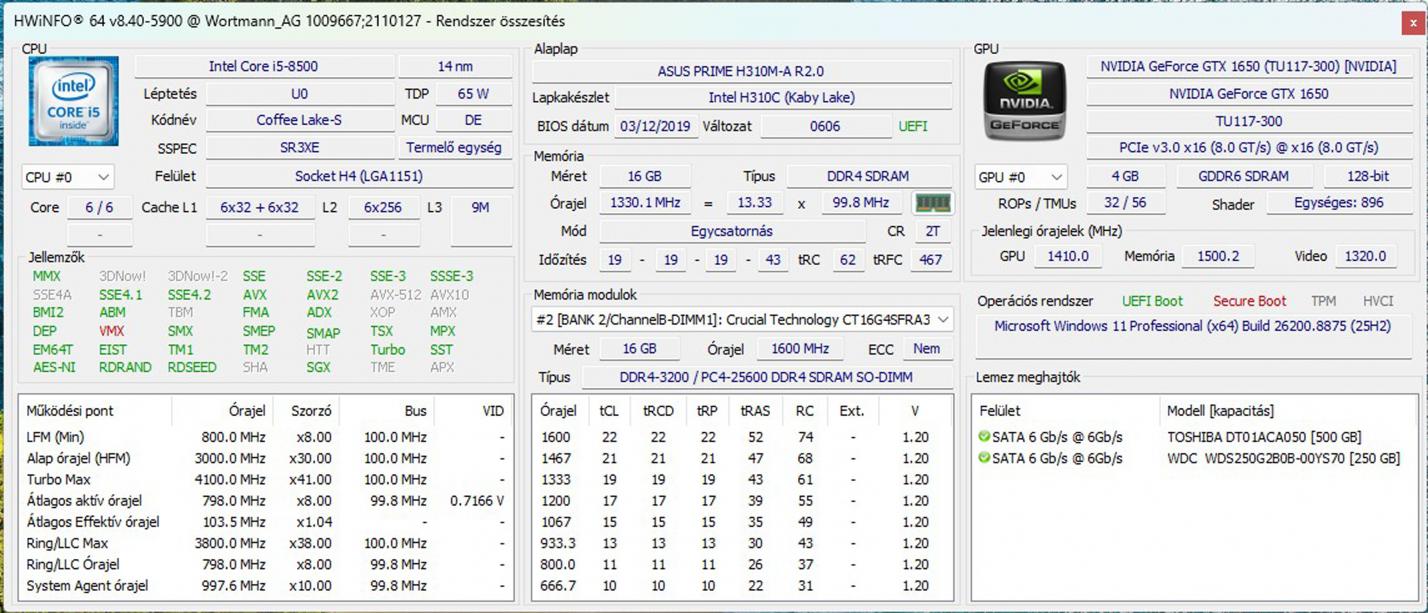The height and width of the screenshot is (613, 1428).
Task: Click the DDR4 SDRAM type field
Action: (868, 176)
